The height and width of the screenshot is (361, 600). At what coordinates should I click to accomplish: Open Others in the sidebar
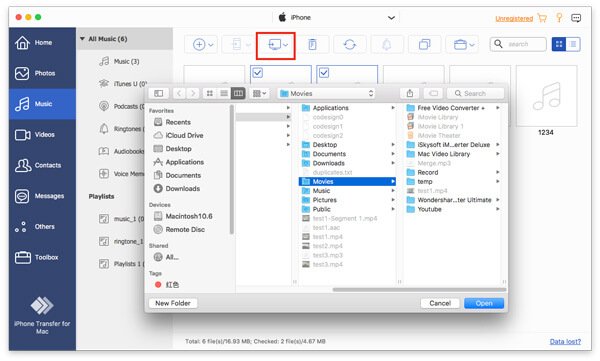click(x=42, y=226)
